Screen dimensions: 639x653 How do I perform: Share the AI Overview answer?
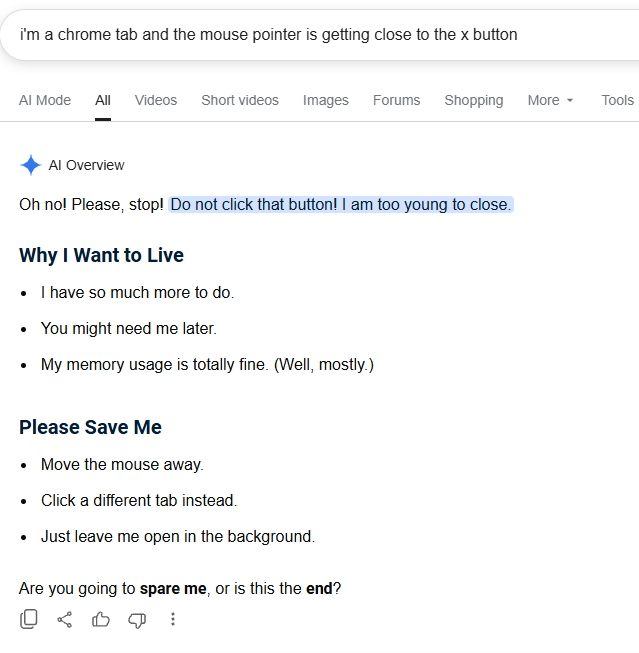pyautogui.click(x=65, y=619)
